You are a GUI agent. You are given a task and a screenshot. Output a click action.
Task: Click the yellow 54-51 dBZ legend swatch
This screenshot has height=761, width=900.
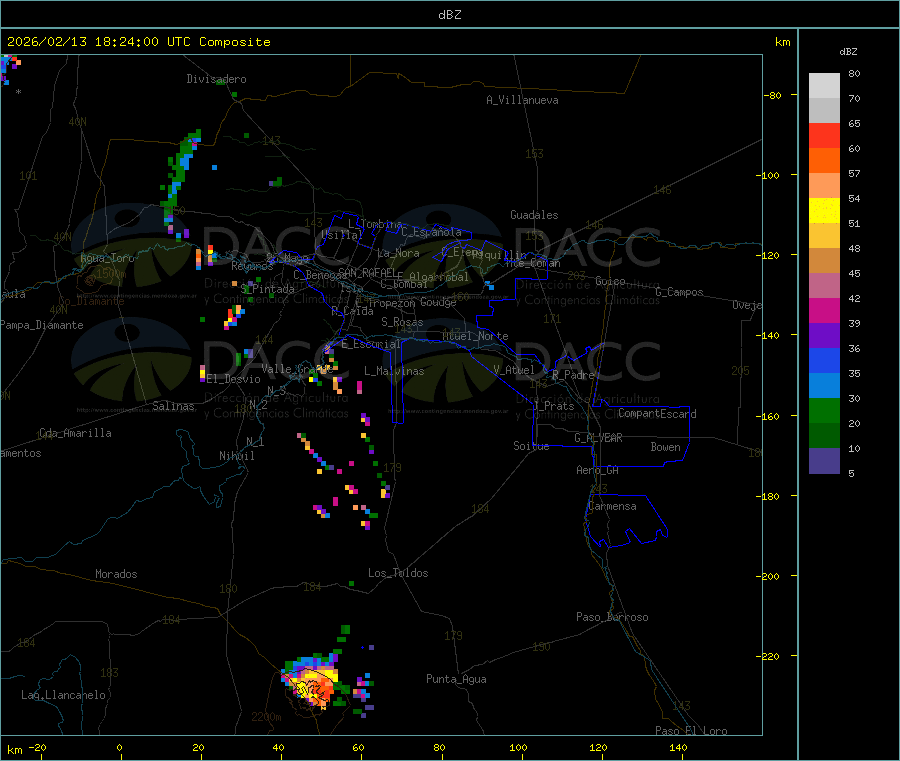pos(824,211)
